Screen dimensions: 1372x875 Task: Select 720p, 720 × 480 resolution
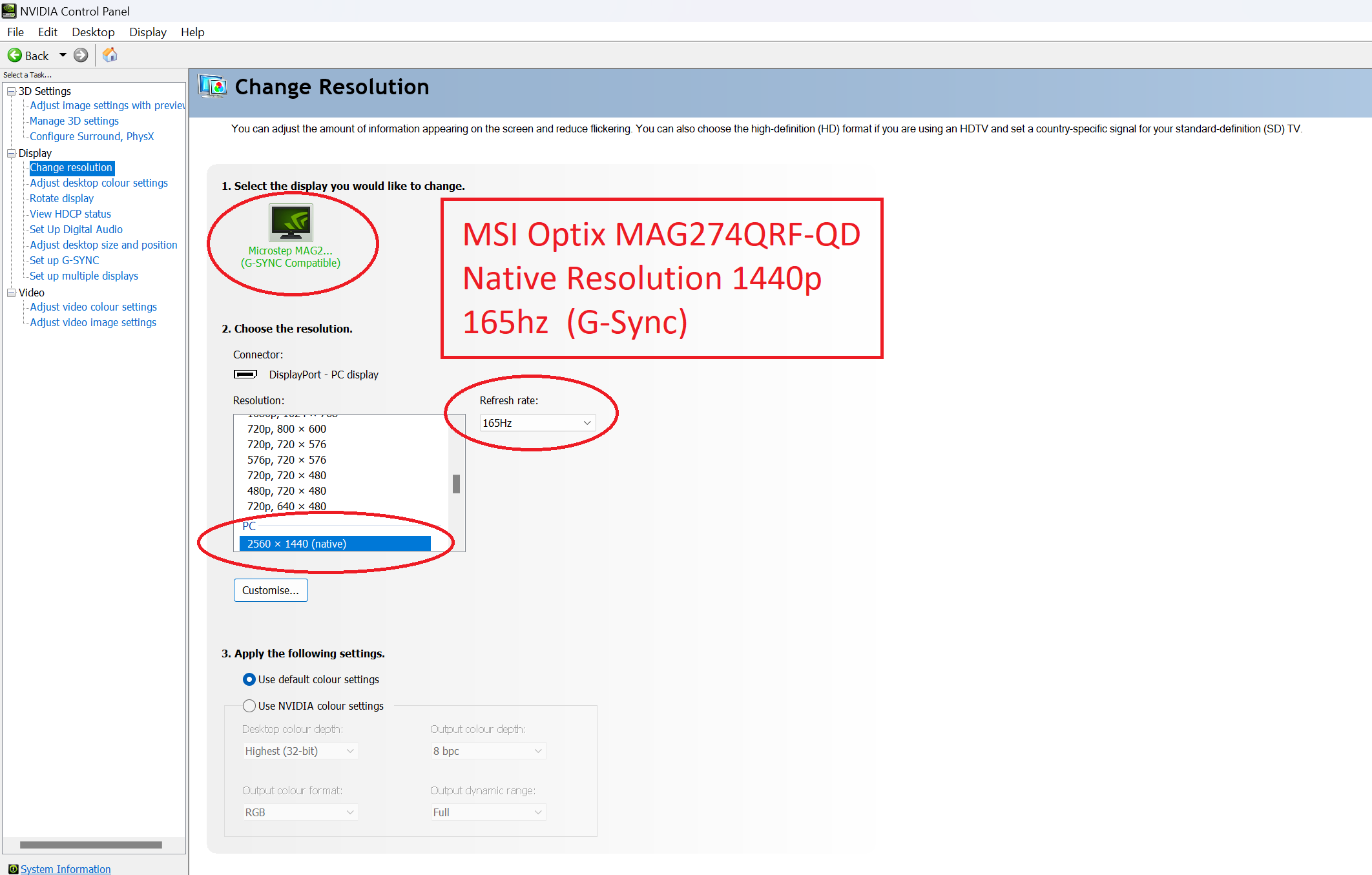point(287,475)
